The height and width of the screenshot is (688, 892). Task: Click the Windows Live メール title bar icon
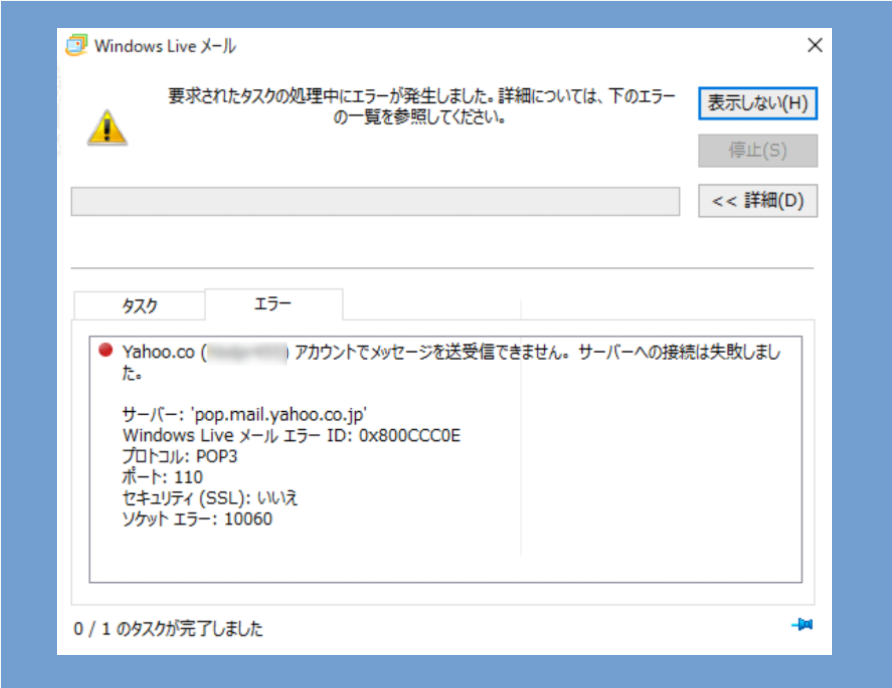click(x=77, y=46)
